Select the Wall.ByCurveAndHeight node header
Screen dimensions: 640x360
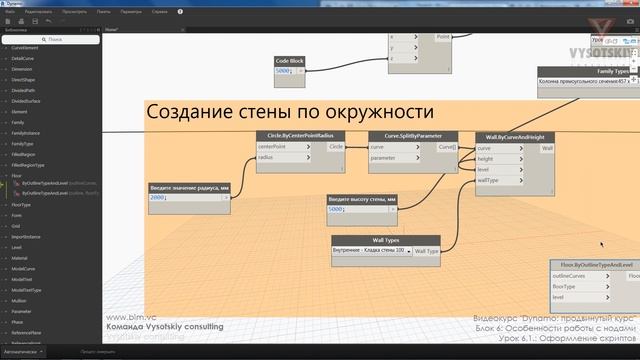(x=515, y=138)
